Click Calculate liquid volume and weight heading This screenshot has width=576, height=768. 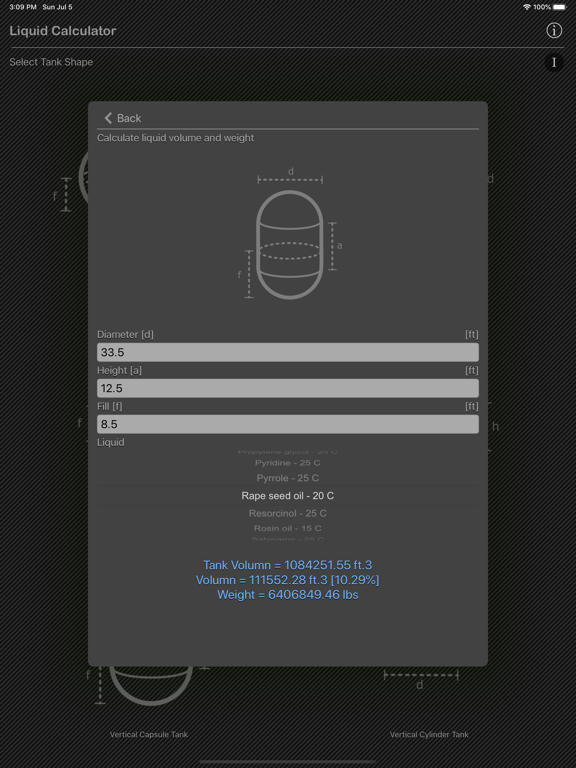tap(175, 138)
